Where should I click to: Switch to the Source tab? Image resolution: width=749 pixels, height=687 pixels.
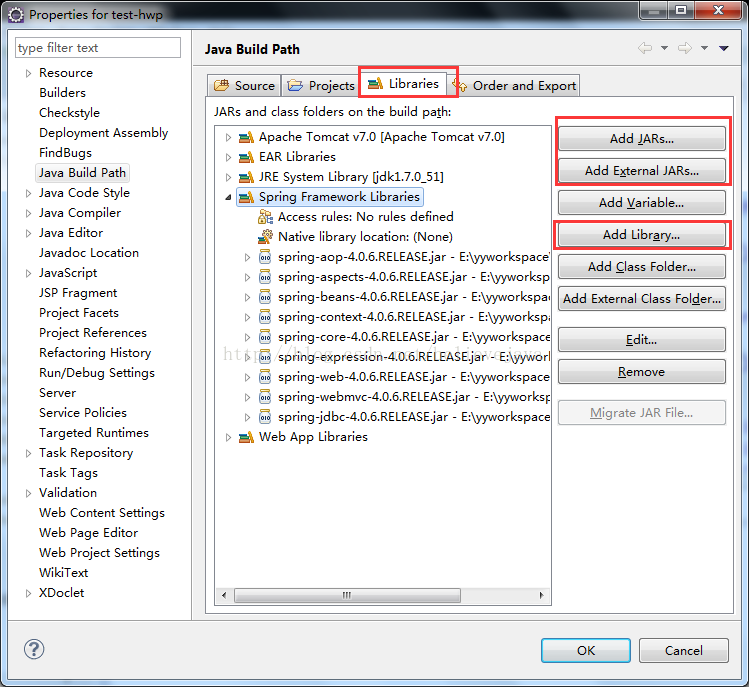point(245,86)
